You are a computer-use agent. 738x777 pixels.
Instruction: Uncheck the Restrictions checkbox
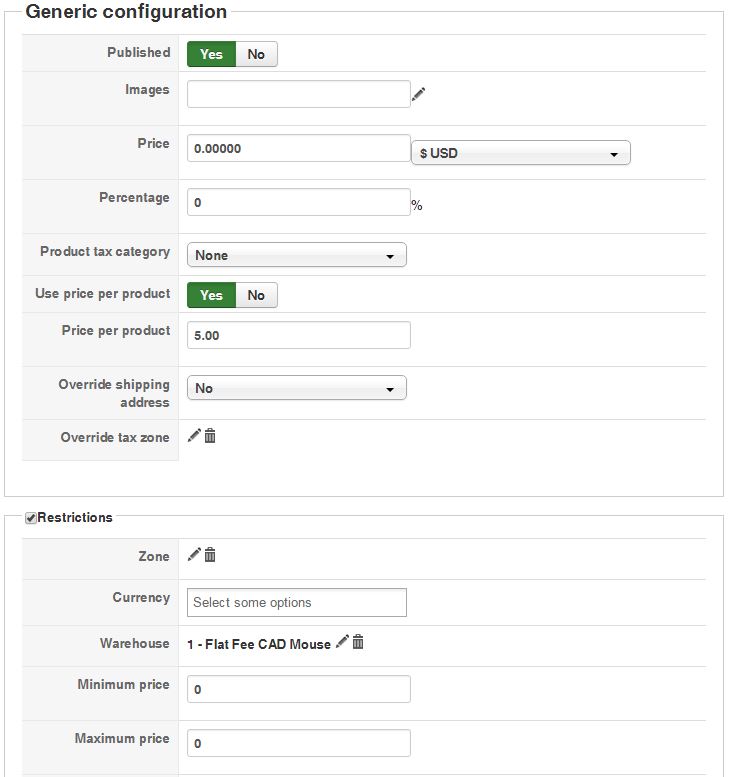click(31, 518)
